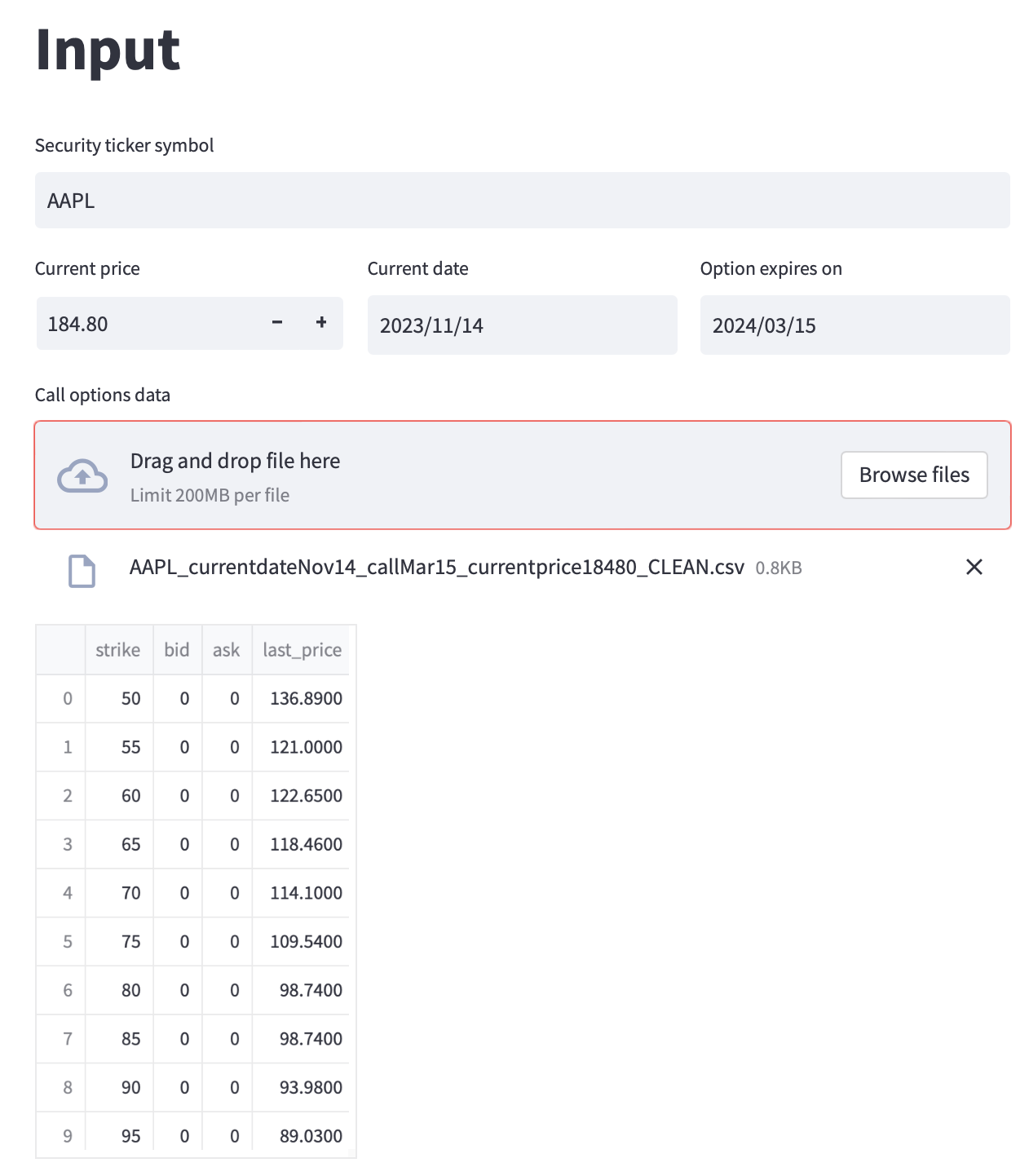Remove the uploaded AAPL CSV file
The height and width of the screenshot is (1176, 1029).
point(974,567)
